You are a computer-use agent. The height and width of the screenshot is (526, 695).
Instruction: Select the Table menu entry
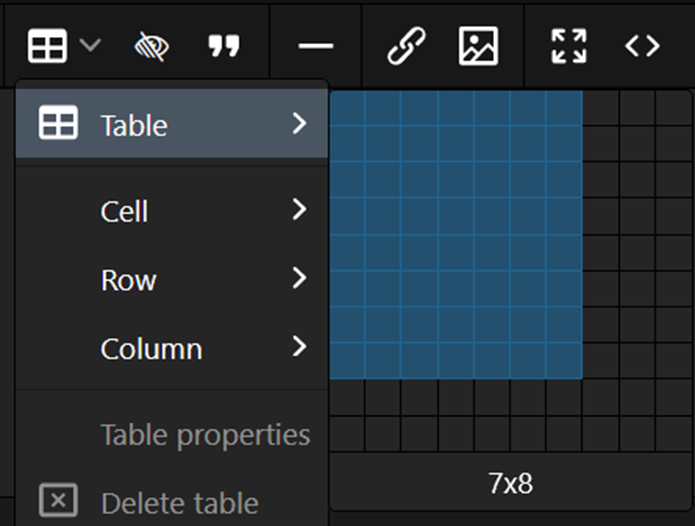pos(172,123)
